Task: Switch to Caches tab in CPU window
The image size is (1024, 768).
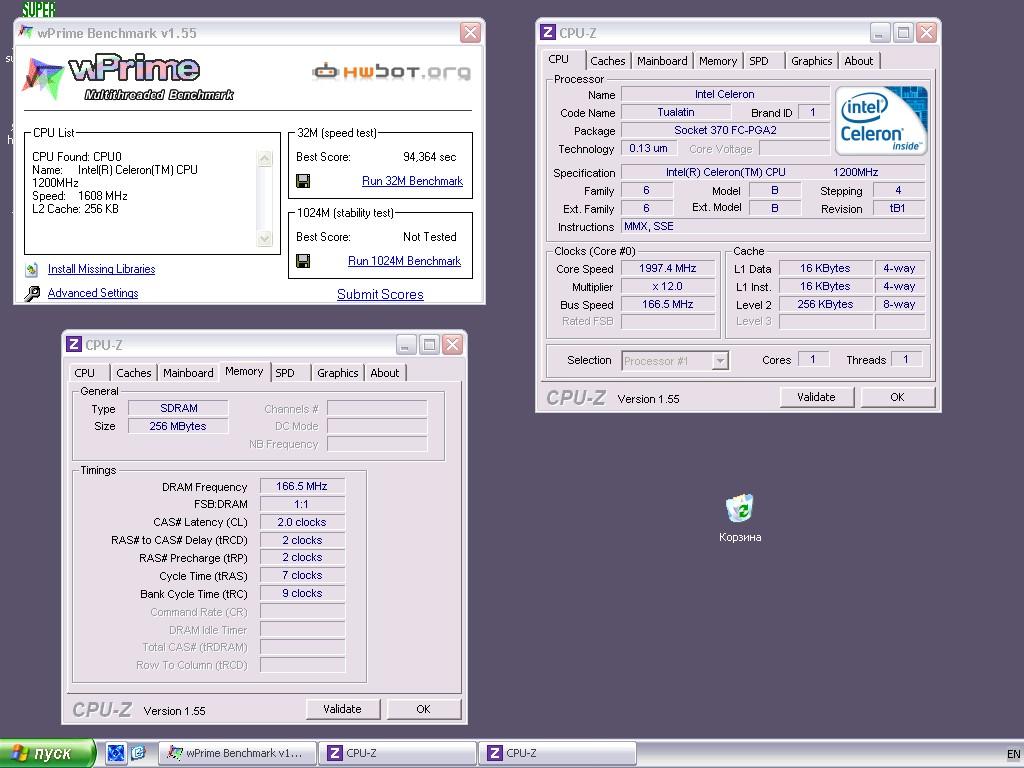Action: pos(607,61)
